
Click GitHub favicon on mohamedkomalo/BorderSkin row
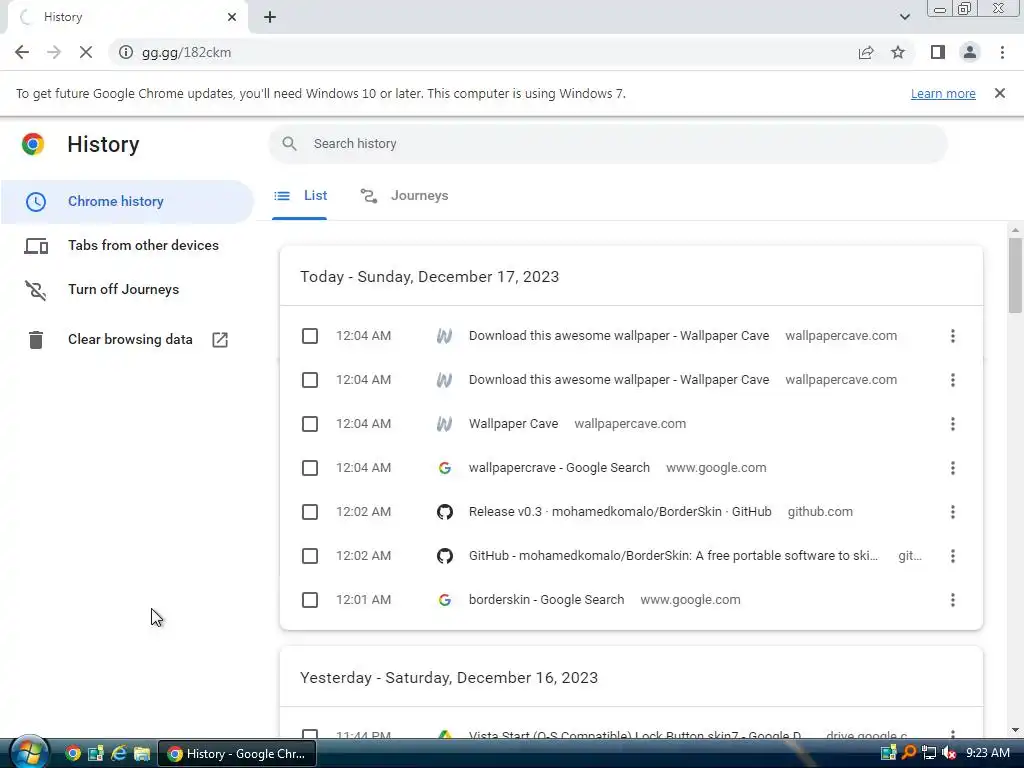(445, 556)
